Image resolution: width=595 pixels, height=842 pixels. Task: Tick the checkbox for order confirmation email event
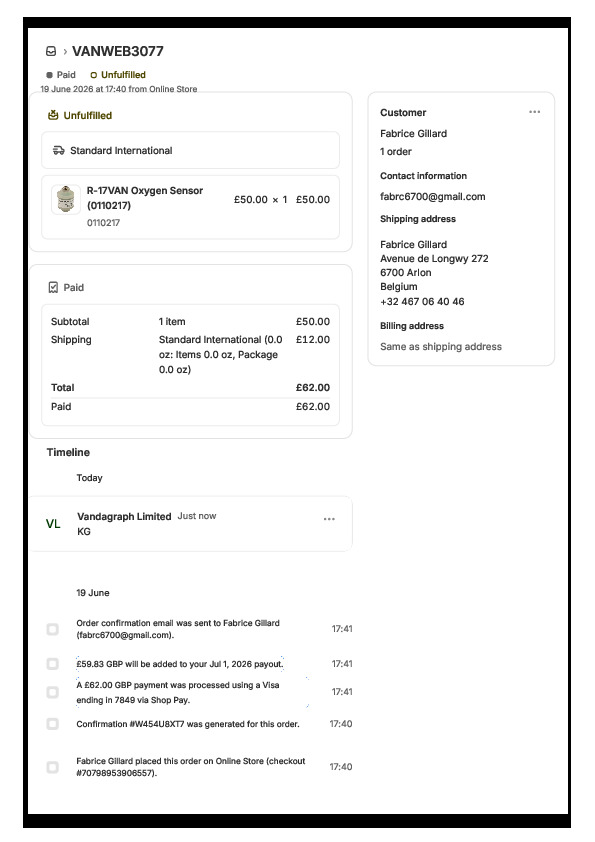[53, 629]
